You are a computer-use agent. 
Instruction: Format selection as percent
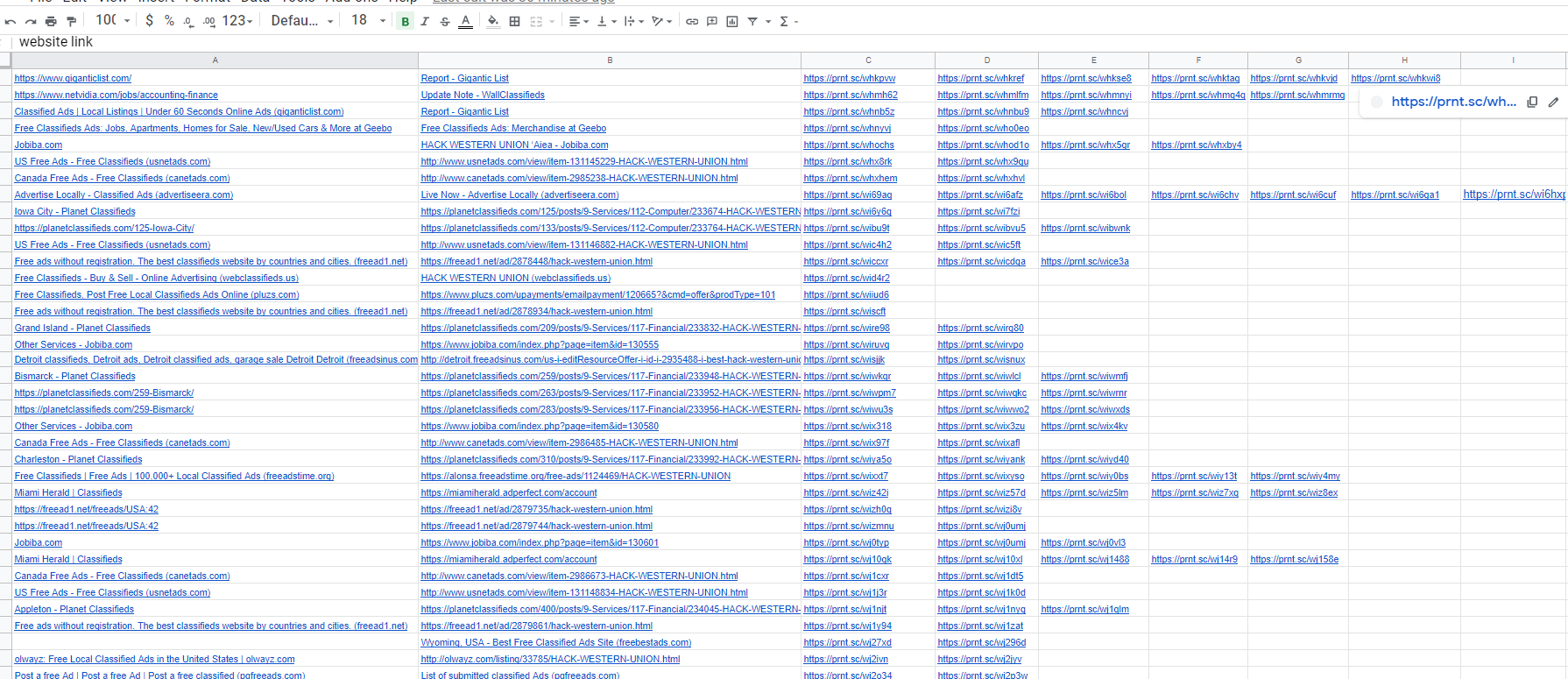click(x=169, y=20)
